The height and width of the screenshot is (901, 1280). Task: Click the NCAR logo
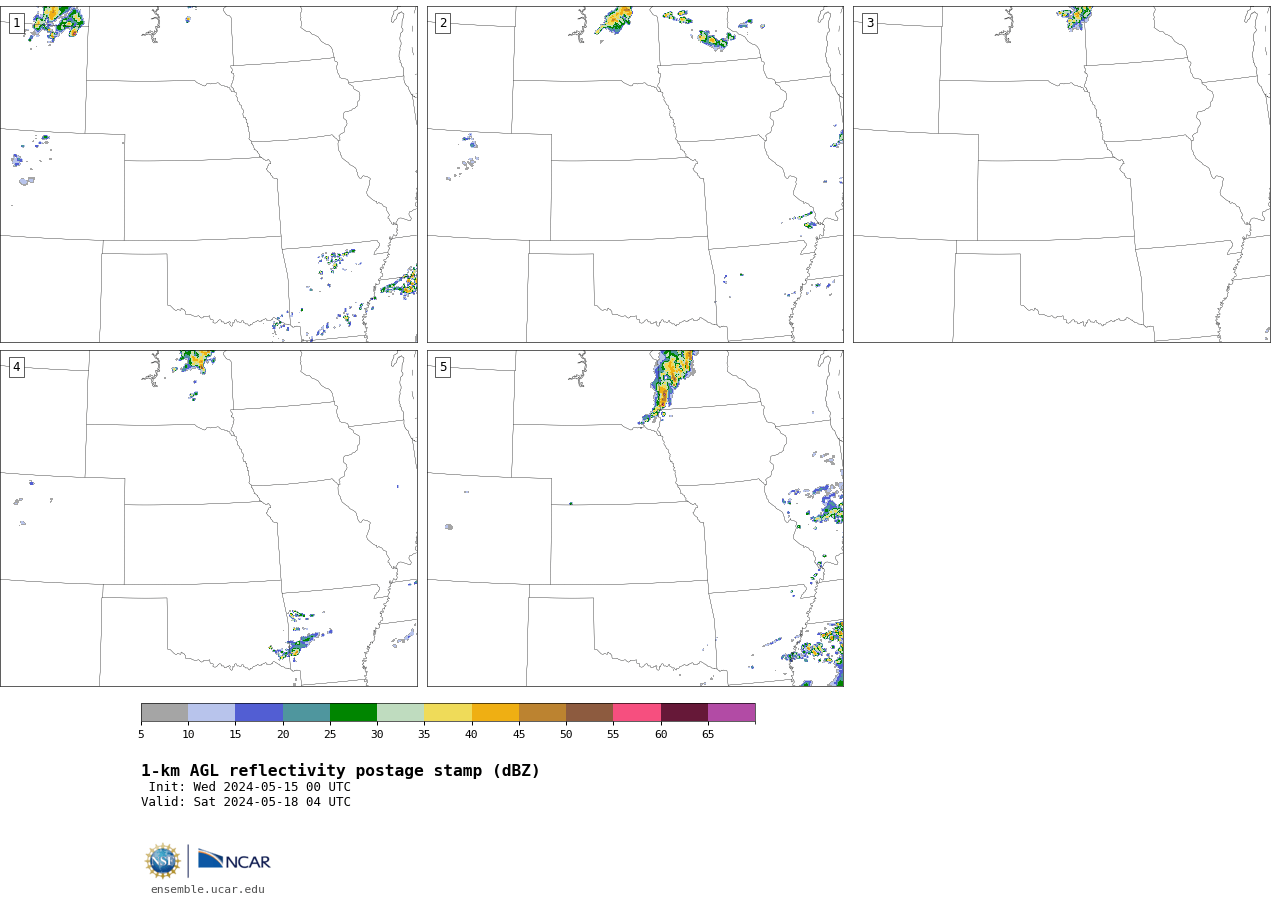tap(234, 860)
